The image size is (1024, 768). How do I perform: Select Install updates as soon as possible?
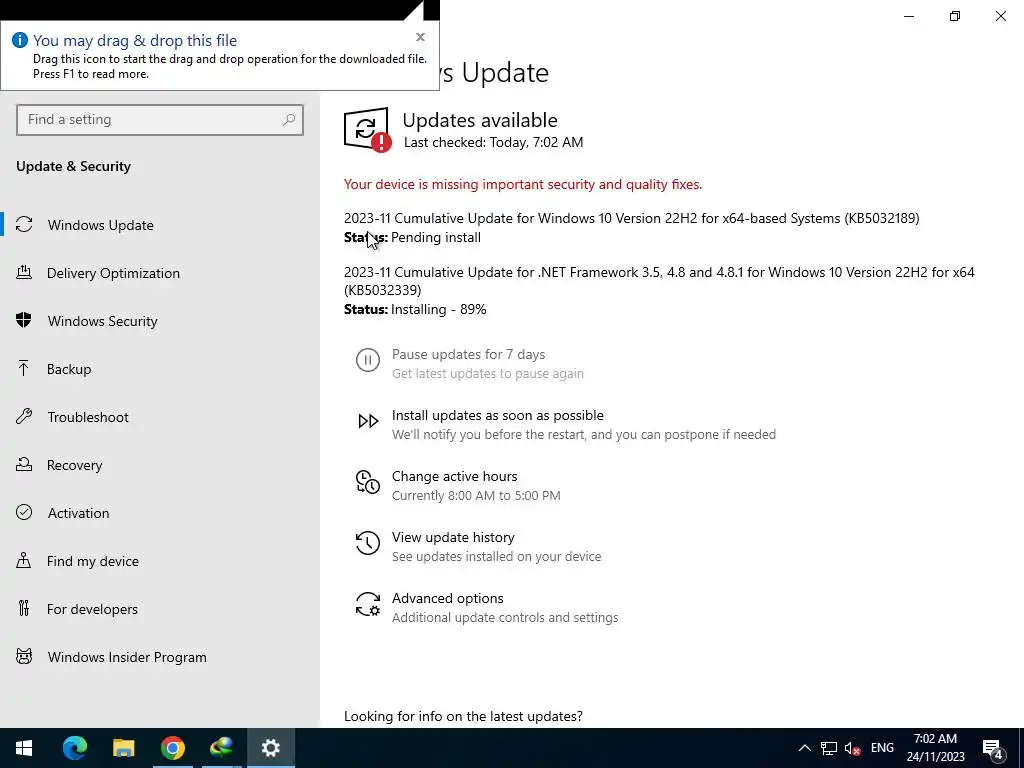tap(498, 415)
